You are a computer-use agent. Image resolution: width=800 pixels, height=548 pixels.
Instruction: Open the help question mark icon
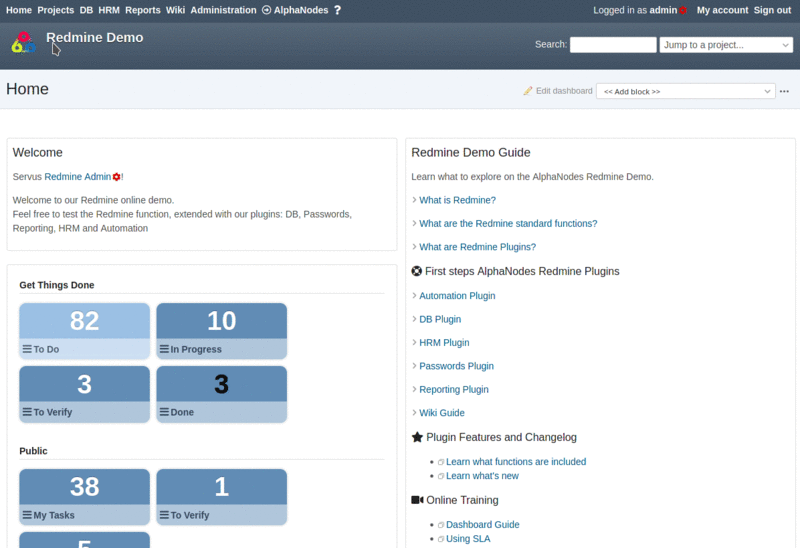click(x=338, y=10)
